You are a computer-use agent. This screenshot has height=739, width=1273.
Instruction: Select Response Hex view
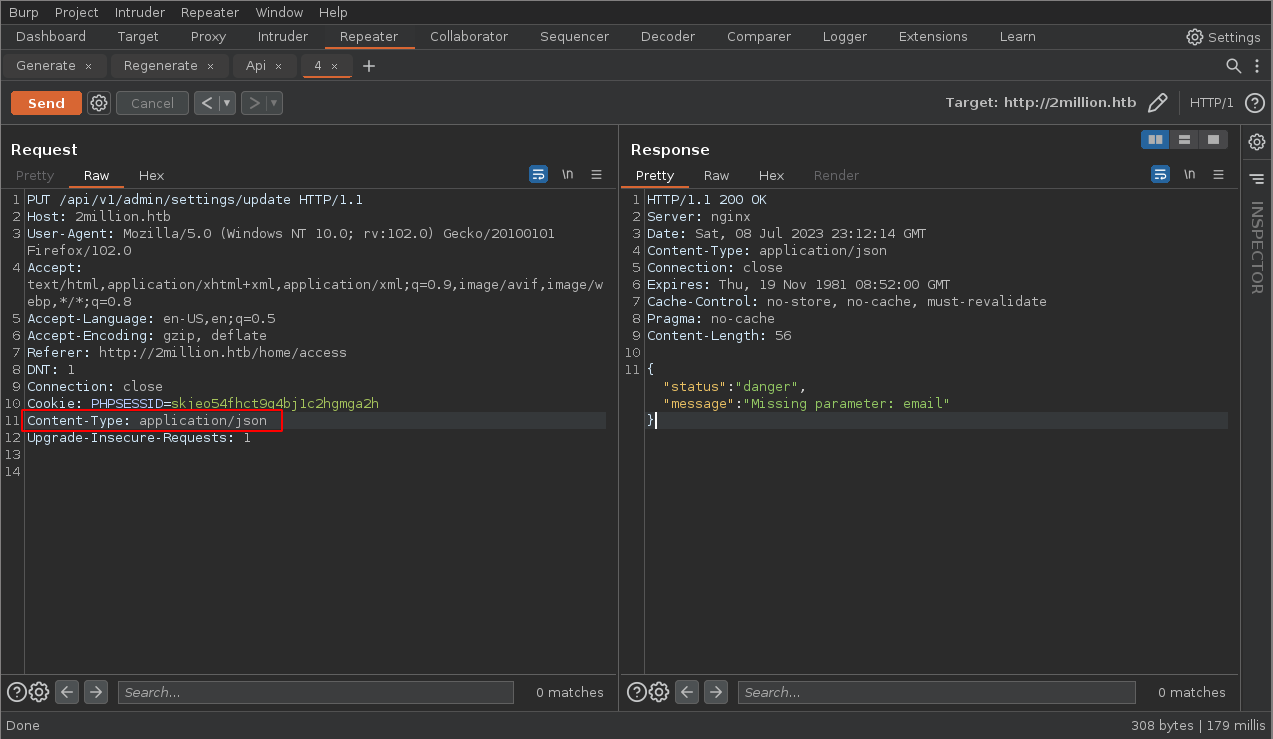click(771, 175)
